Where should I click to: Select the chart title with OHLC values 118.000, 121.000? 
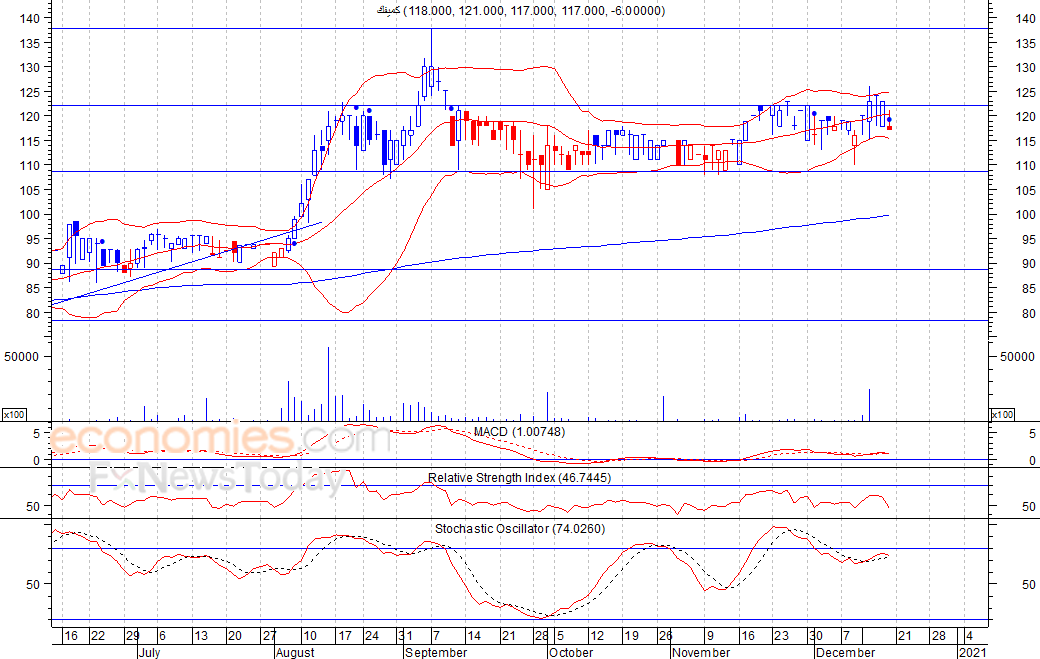521,11
